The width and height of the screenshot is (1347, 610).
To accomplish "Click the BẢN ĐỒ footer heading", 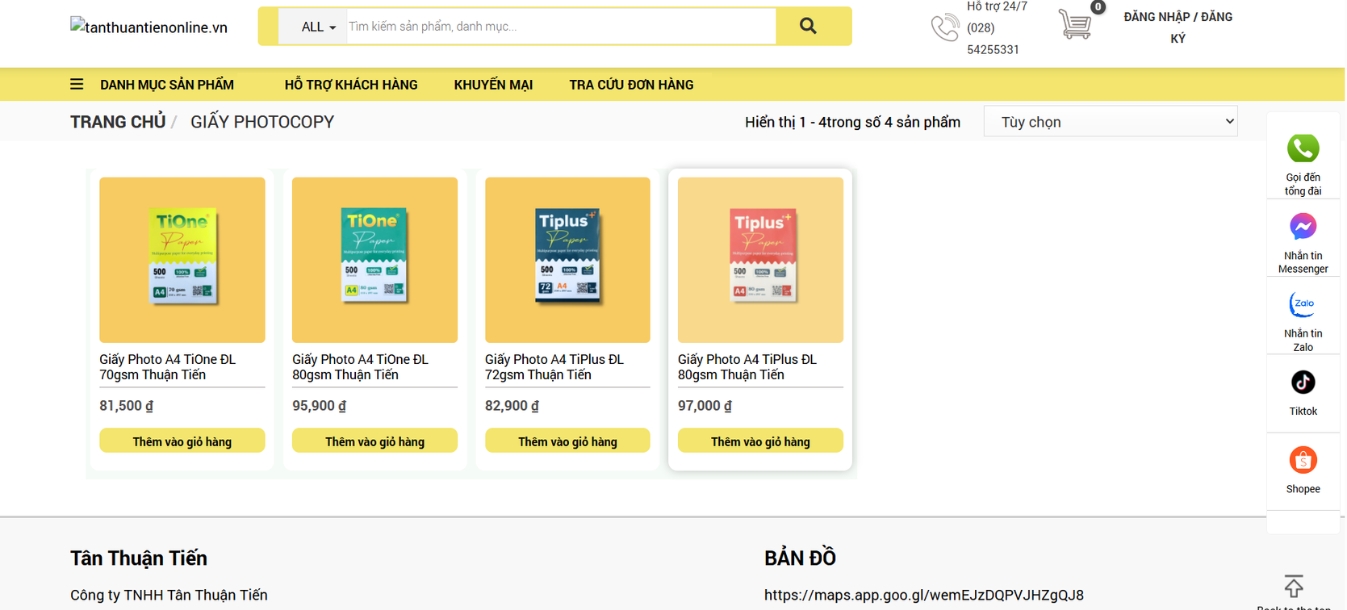I will click(x=800, y=558).
